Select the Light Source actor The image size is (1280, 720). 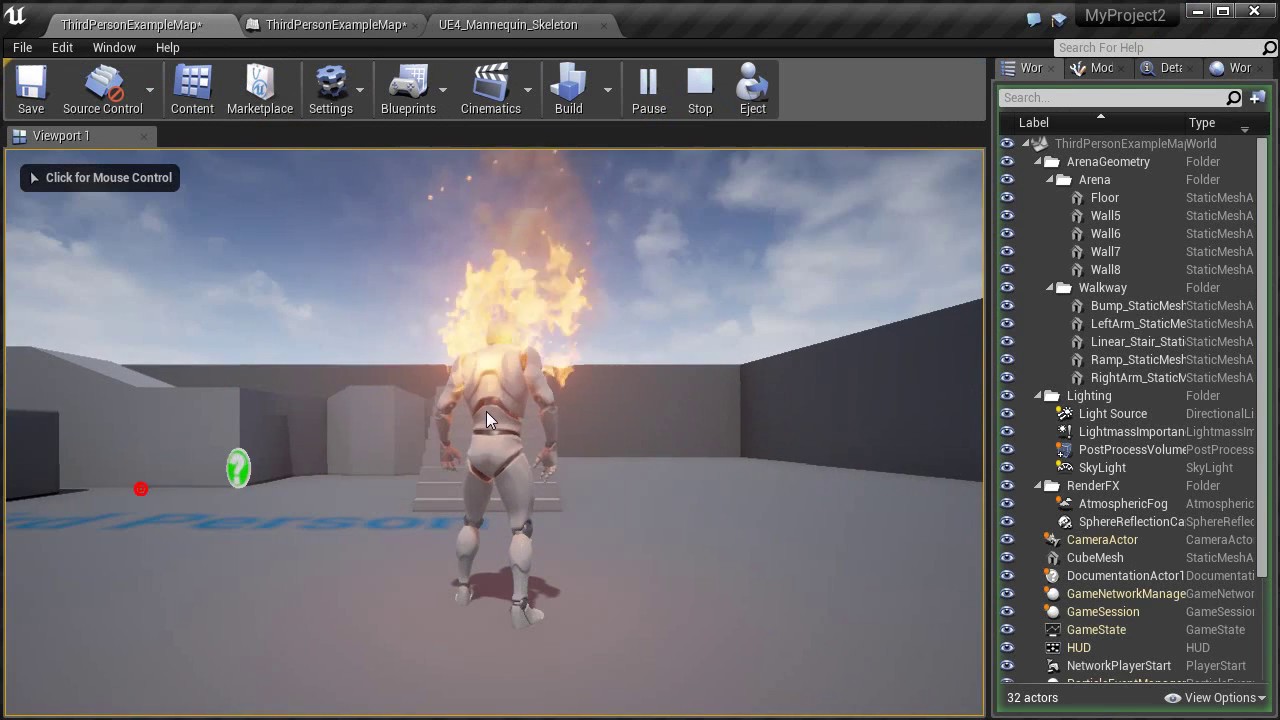(1112, 414)
